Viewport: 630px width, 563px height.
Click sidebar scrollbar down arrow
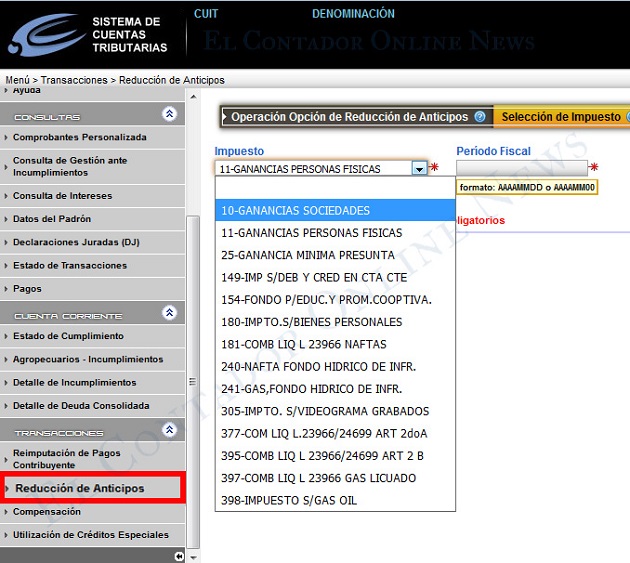click(x=193, y=556)
